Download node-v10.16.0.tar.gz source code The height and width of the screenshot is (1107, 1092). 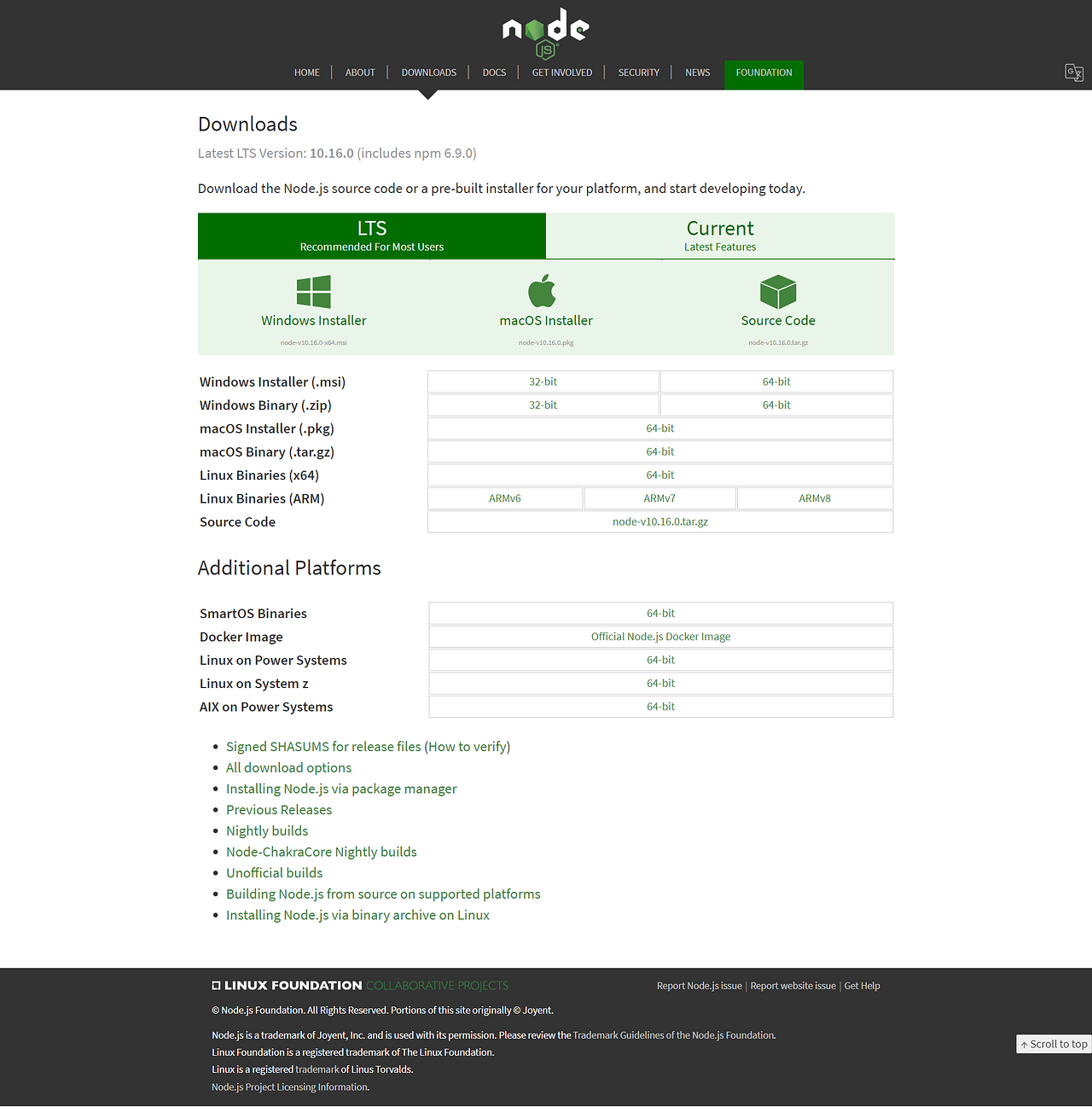pyautogui.click(x=659, y=521)
